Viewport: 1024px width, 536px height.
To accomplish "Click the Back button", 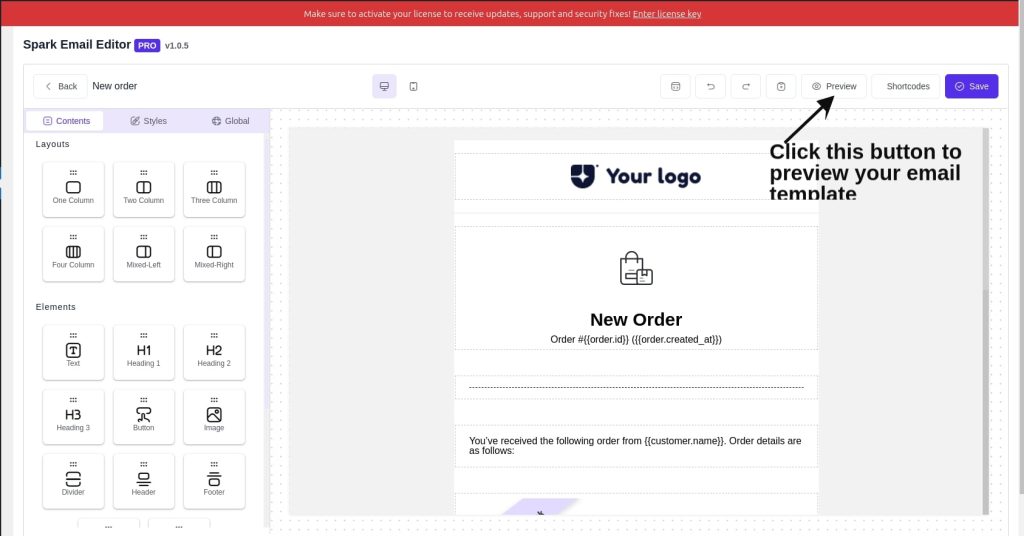I will click(x=61, y=86).
